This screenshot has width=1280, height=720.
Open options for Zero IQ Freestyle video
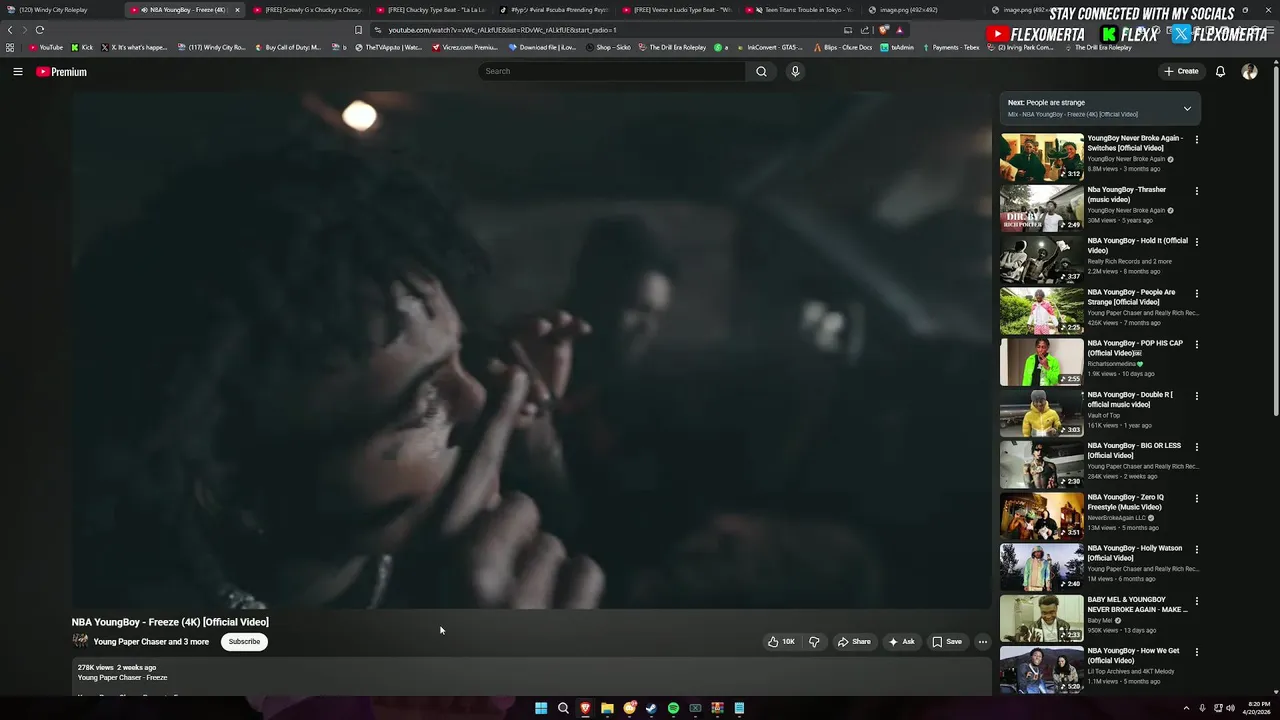[1196, 498]
